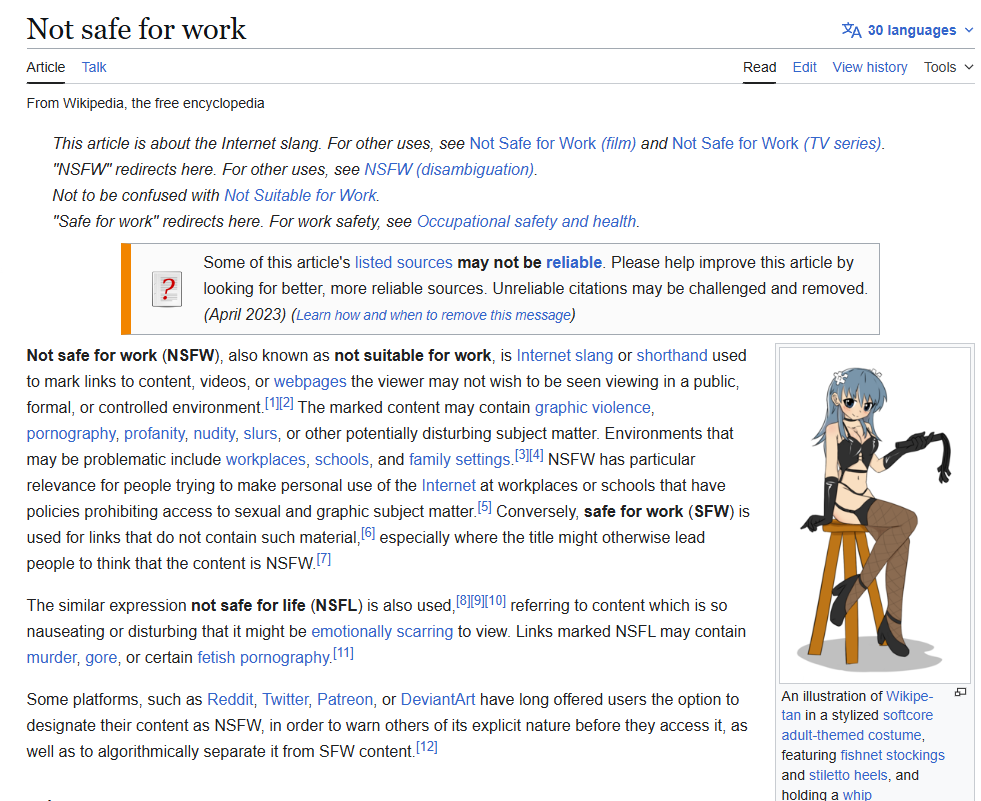Follow the Patreon link

click(345, 700)
